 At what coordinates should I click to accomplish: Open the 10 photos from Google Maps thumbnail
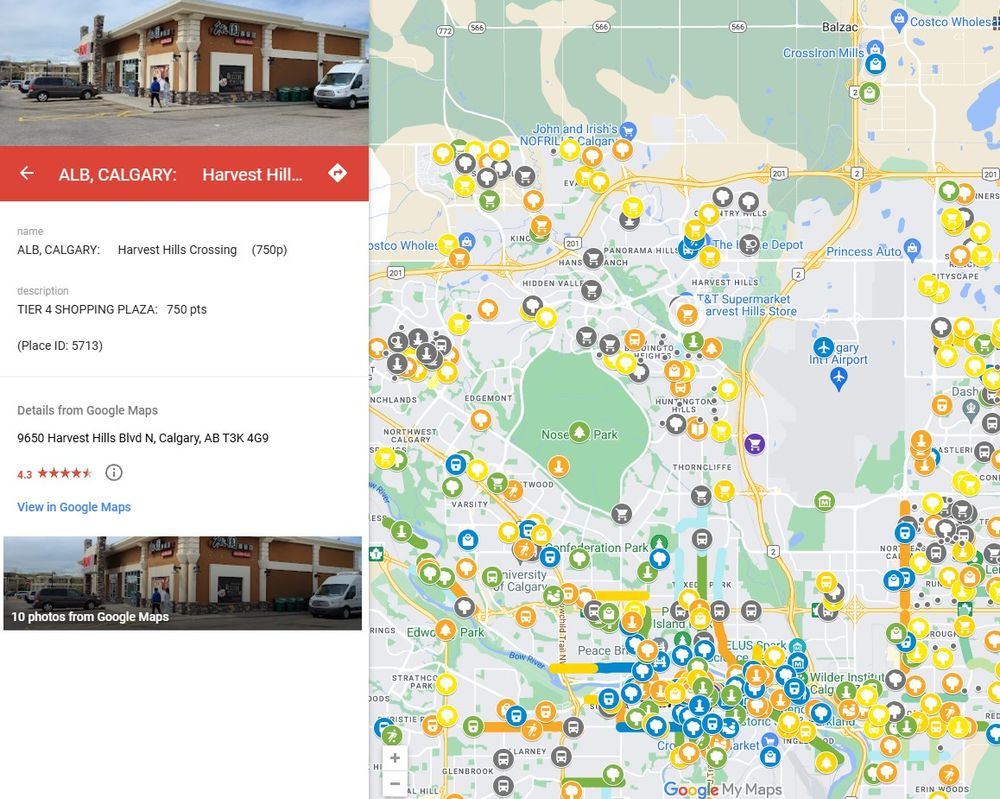[182, 583]
